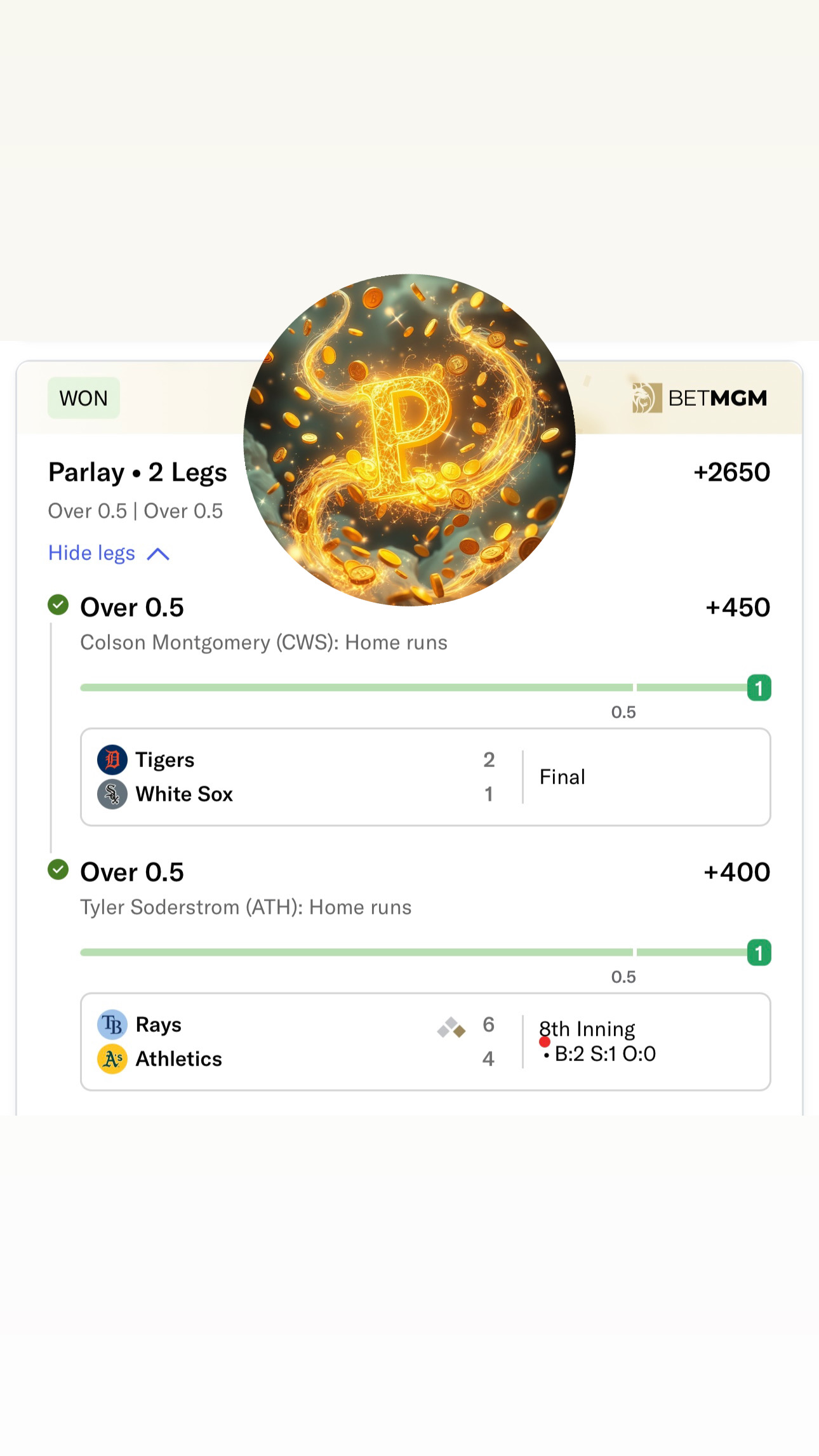Click the baseball diamond bases indicator
The height and width of the screenshot is (1456, 819).
click(451, 1027)
